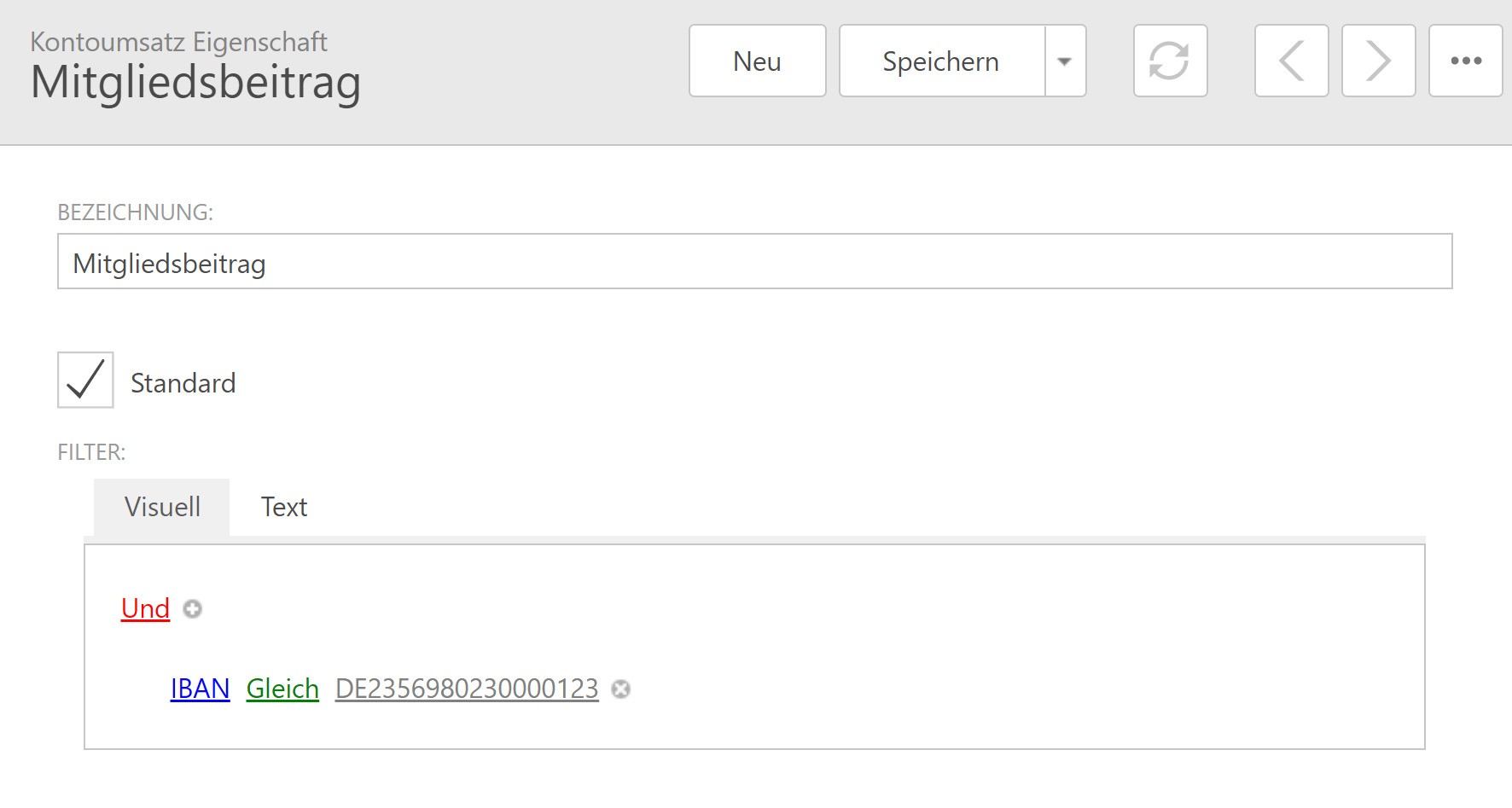Refresh the record with the reload icon
1512x808 pixels.
(1170, 61)
